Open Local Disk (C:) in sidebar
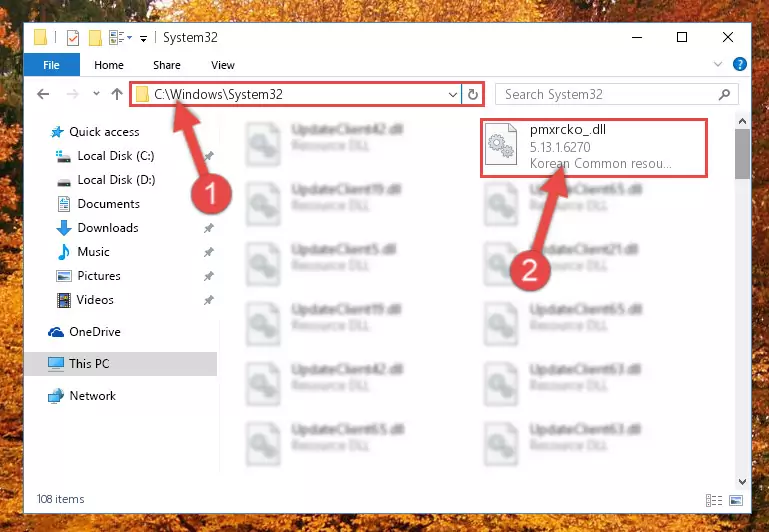The width and height of the screenshot is (769, 532). (x=116, y=156)
